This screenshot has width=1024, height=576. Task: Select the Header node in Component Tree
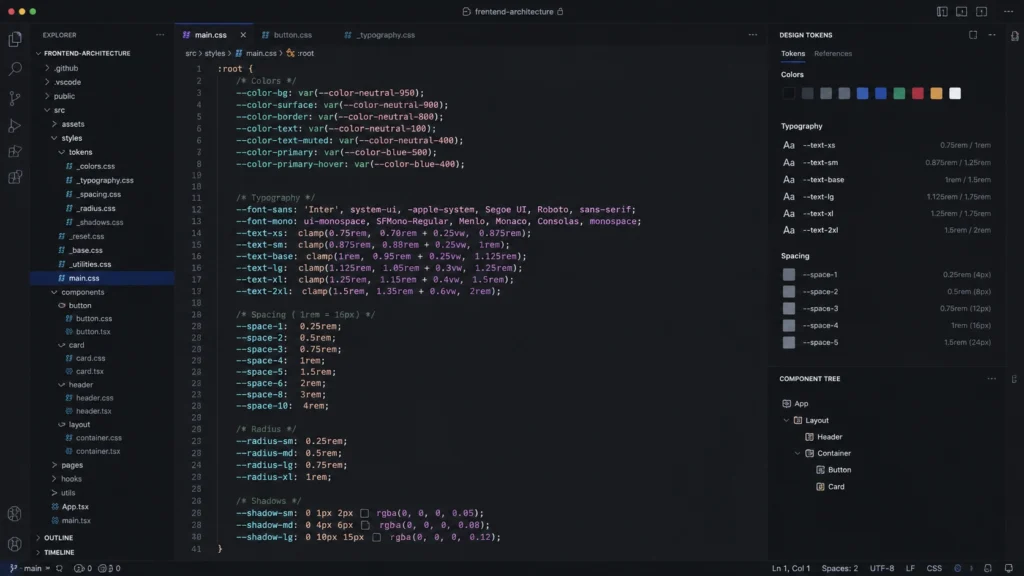tap(829, 437)
